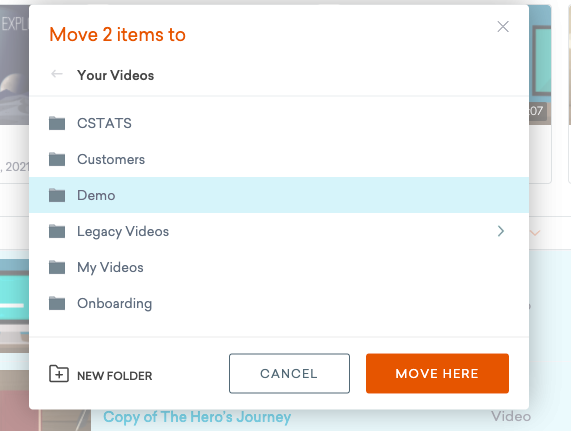The height and width of the screenshot is (431, 571).
Task: Select the highlighted Demo folder row
Action: point(279,195)
